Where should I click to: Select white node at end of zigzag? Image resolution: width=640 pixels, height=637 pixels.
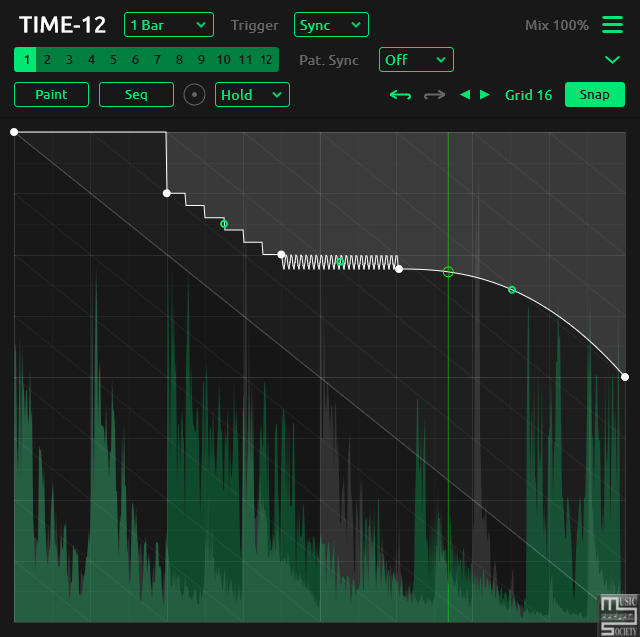[x=399, y=269]
